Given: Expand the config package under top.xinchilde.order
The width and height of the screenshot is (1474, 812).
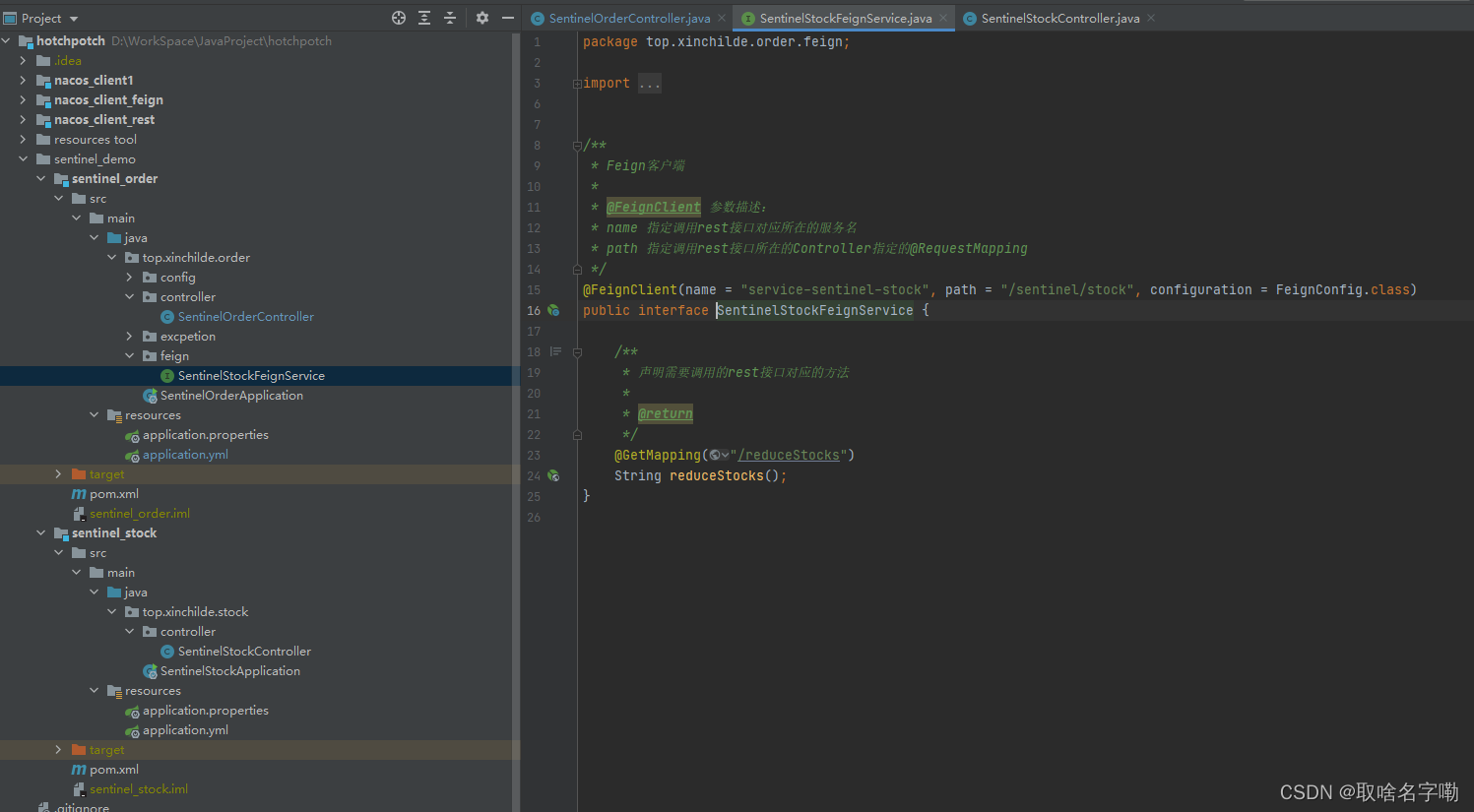Looking at the screenshot, I should point(129,277).
